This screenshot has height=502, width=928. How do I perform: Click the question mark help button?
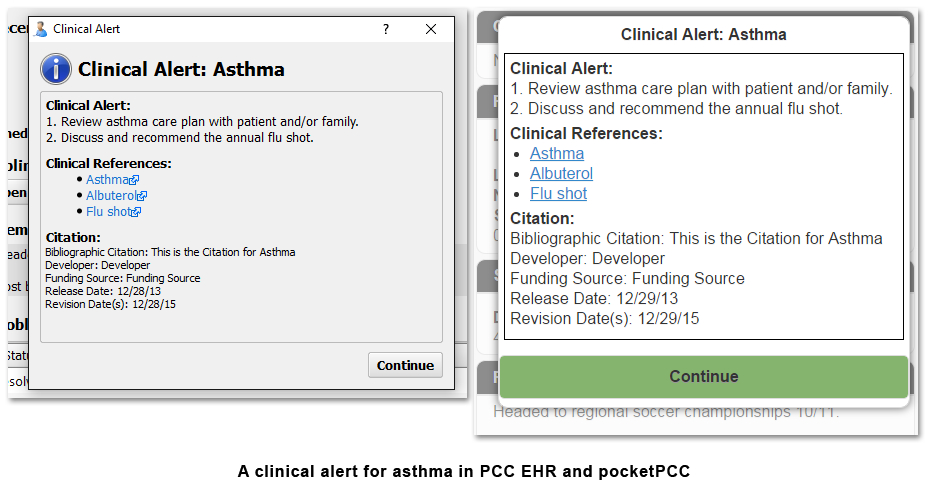coord(386,29)
